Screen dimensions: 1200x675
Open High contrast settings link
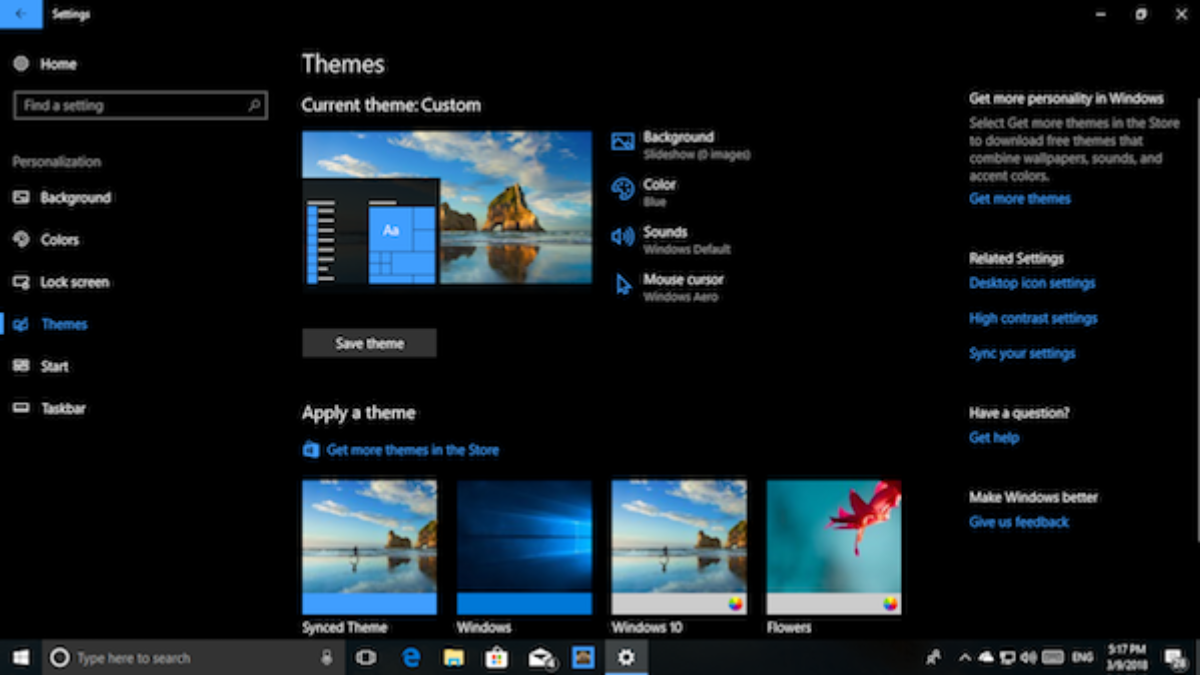(1033, 318)
